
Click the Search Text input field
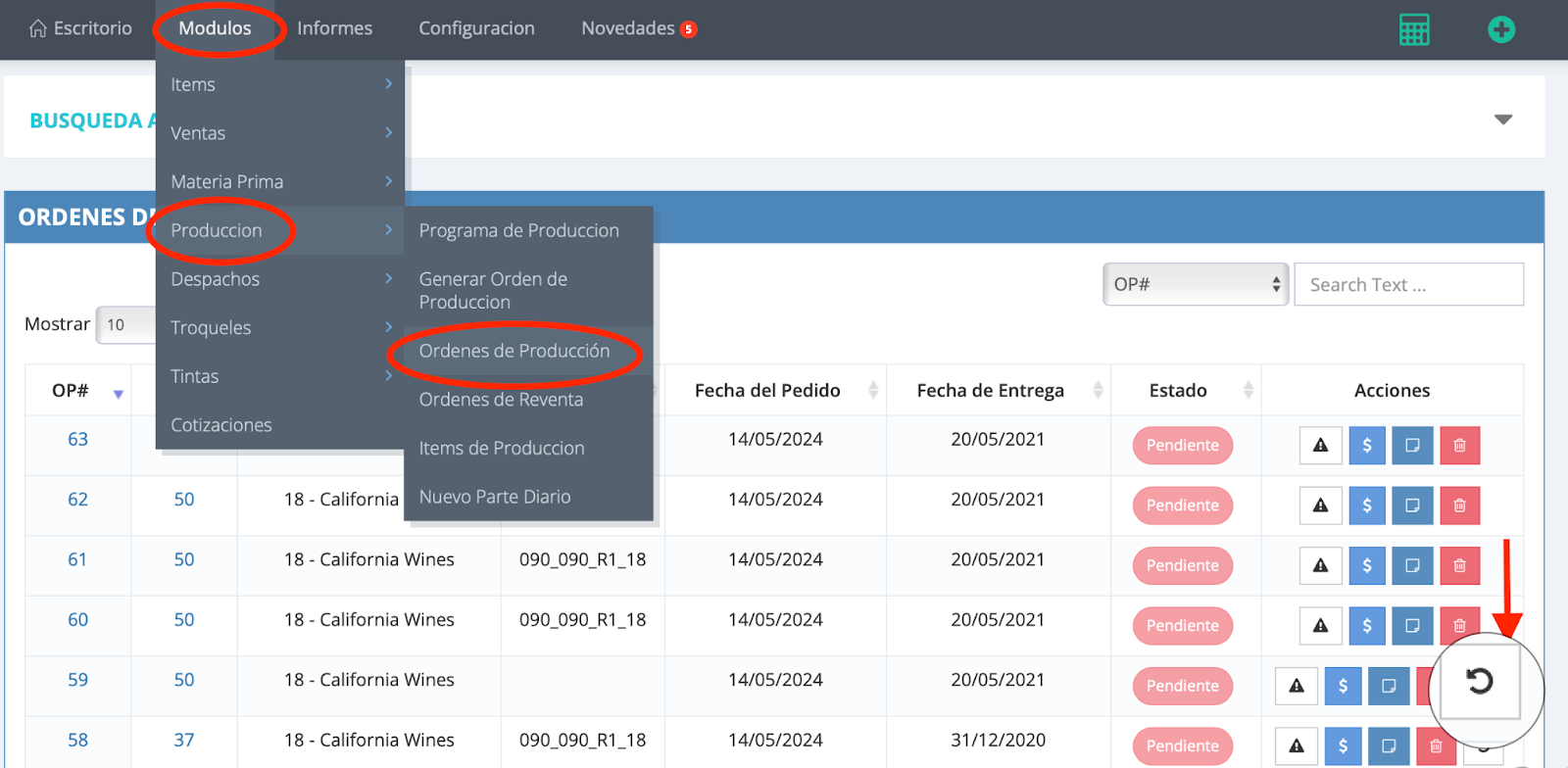point(1407,284)
